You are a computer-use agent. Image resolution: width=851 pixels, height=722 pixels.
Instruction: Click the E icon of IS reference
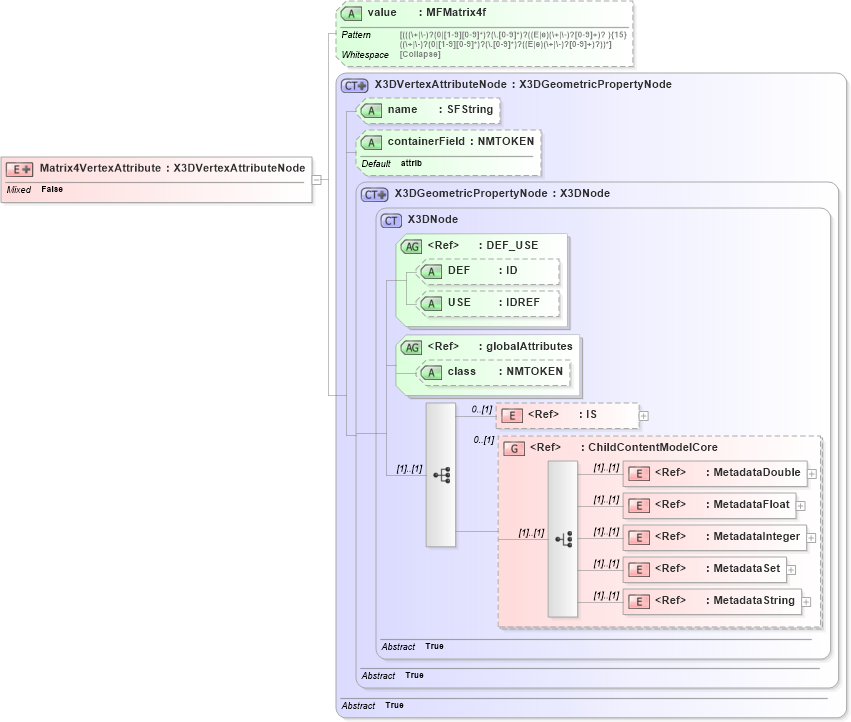point(511,416)
